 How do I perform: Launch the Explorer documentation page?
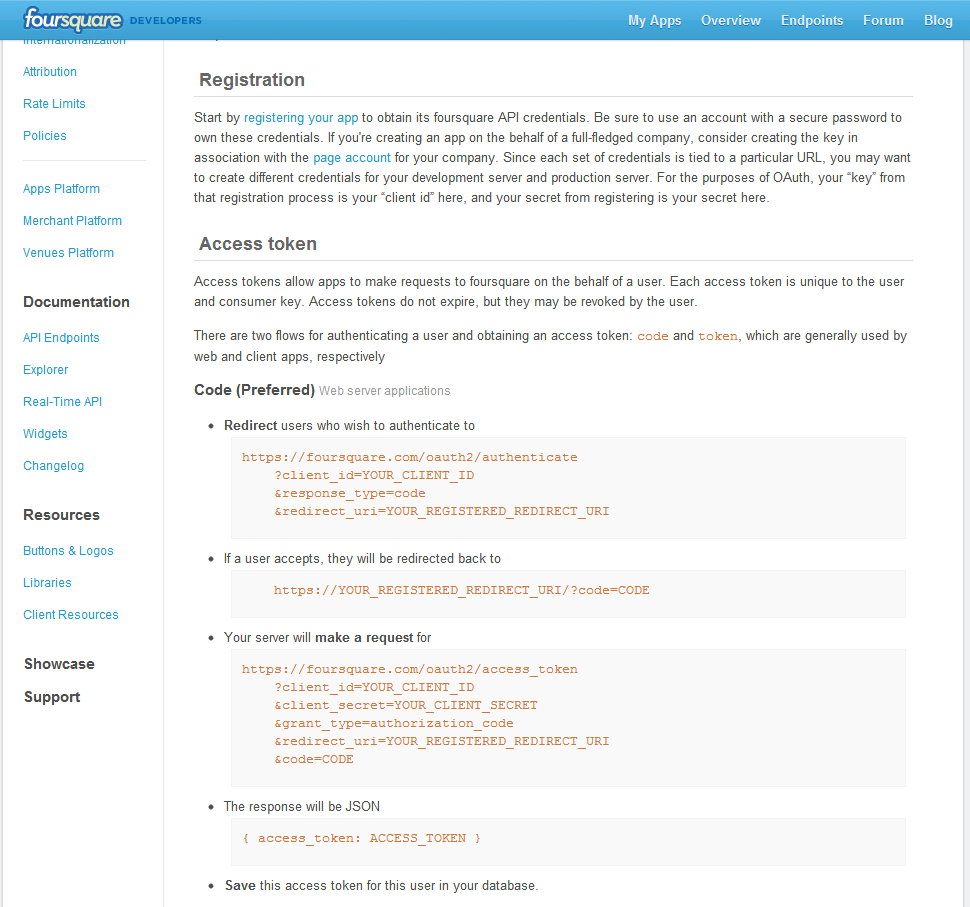click(46, 370)
